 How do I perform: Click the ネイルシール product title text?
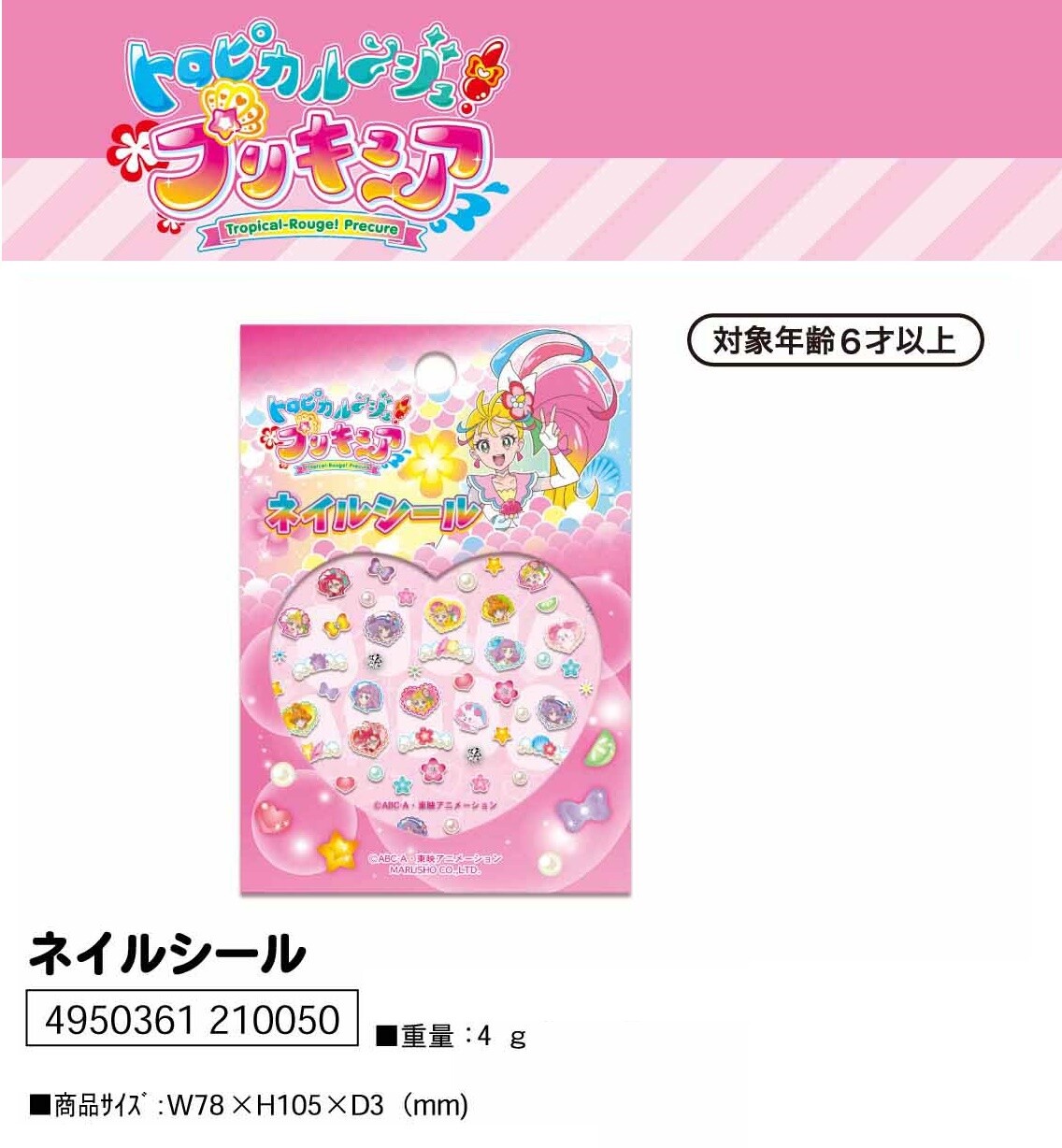coord(167,954)
